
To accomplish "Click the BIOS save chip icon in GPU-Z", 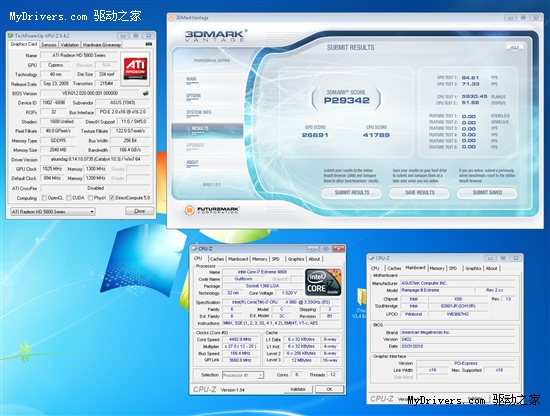I will pyautogui.click(x=145, y=93).
